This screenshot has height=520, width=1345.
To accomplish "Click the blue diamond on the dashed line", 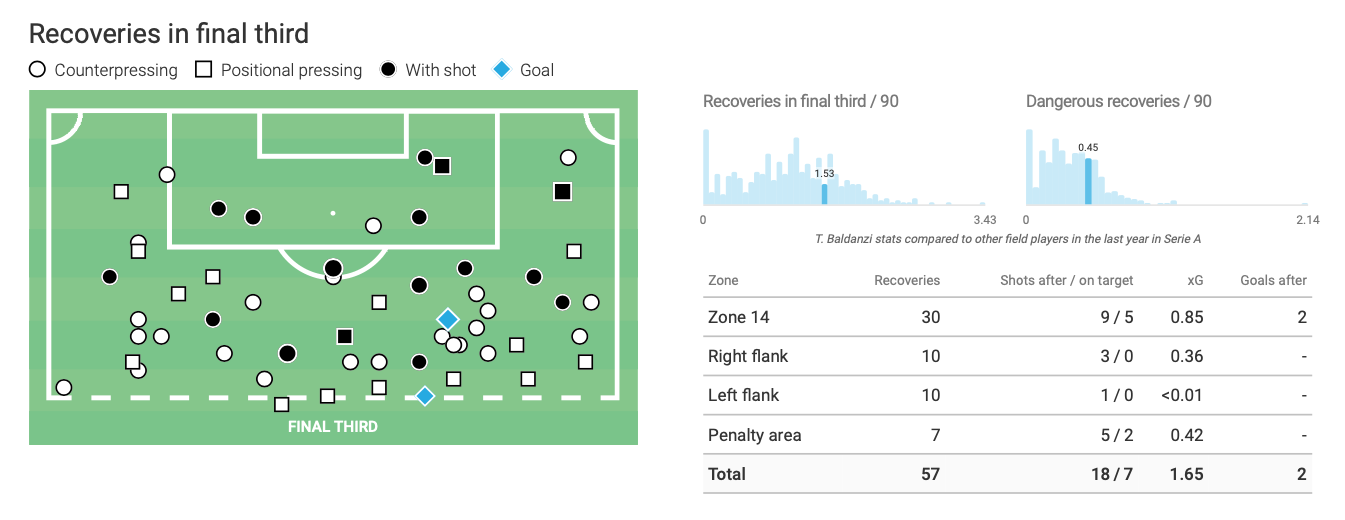I will point(425,396).
